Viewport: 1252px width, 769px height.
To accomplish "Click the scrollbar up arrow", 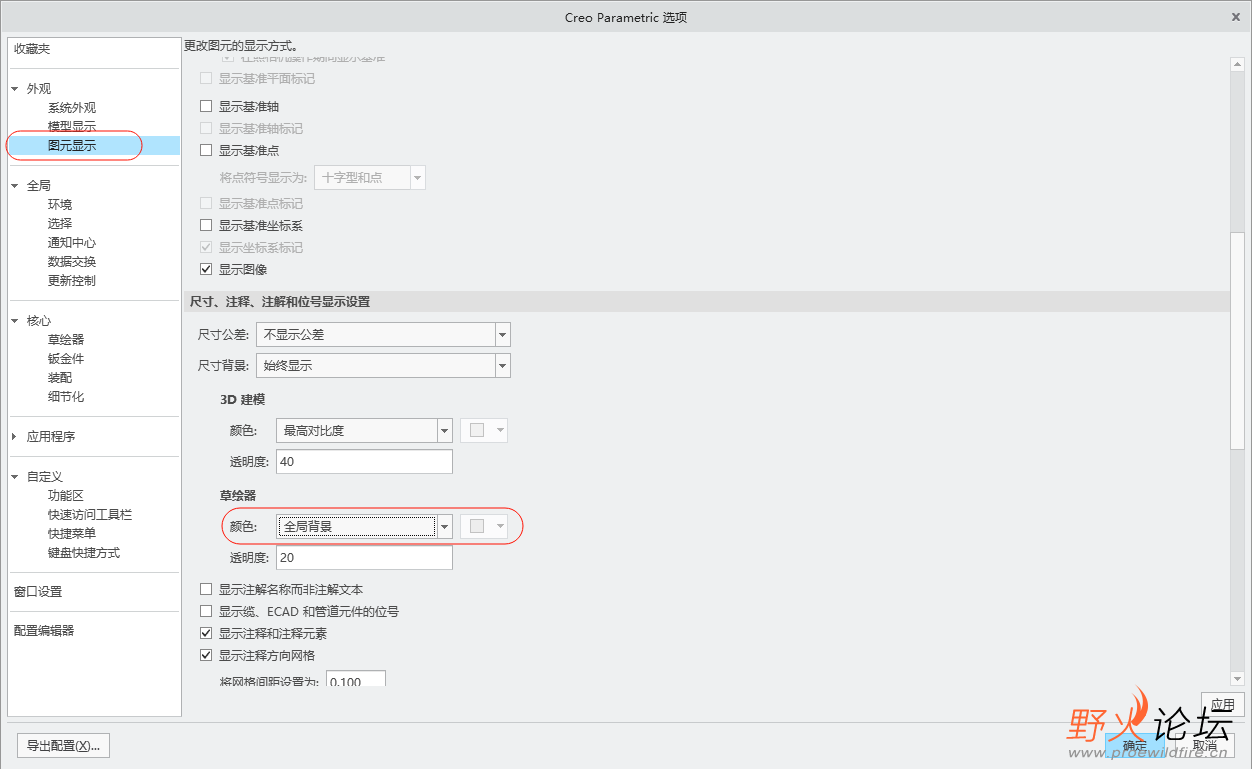I will pyautogui.click(x=1238, y=65).
